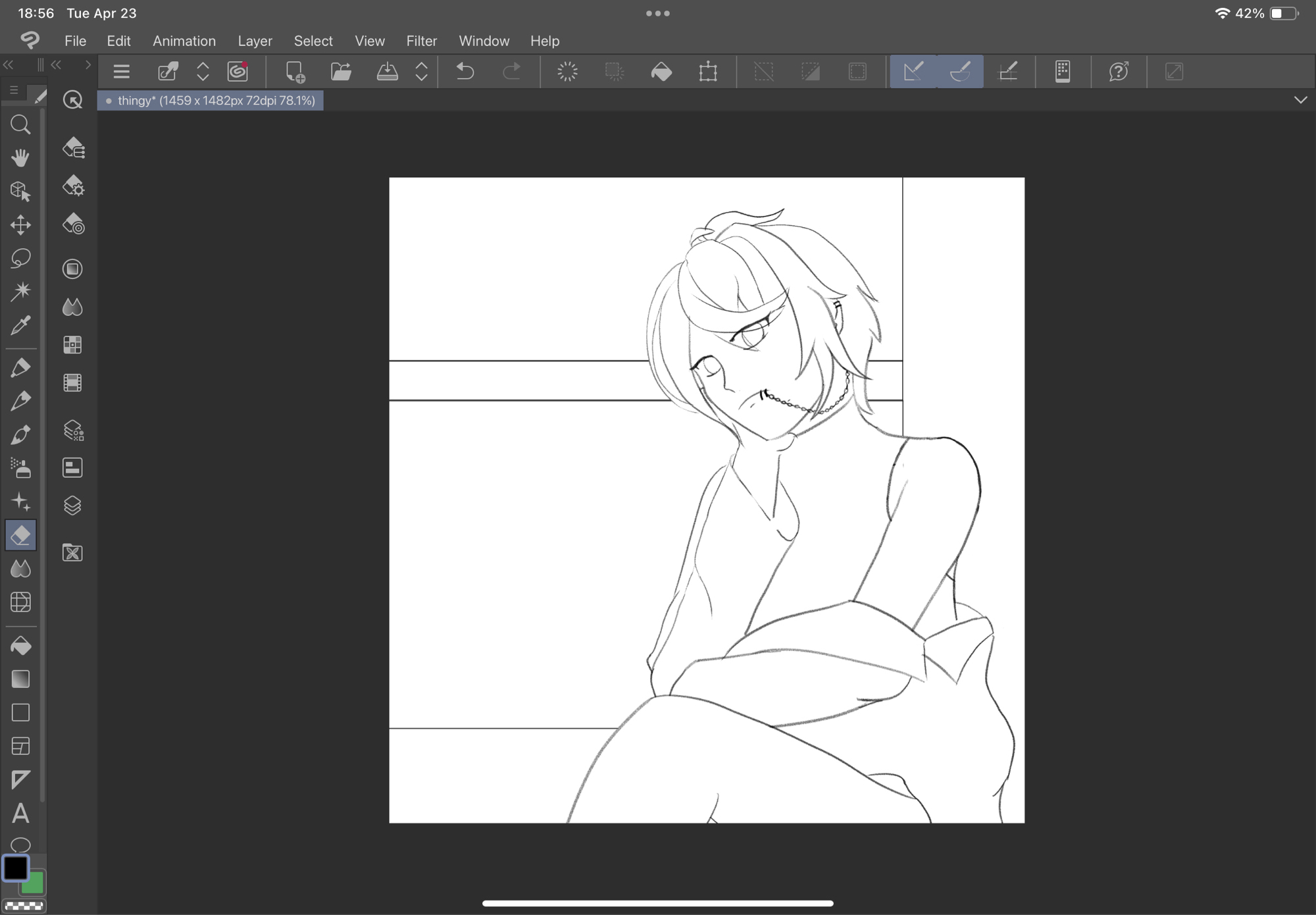Screen dimensions: 1316x915
Task: Switch to the thingy* canvas tab
Action: [x=211, y=101]
